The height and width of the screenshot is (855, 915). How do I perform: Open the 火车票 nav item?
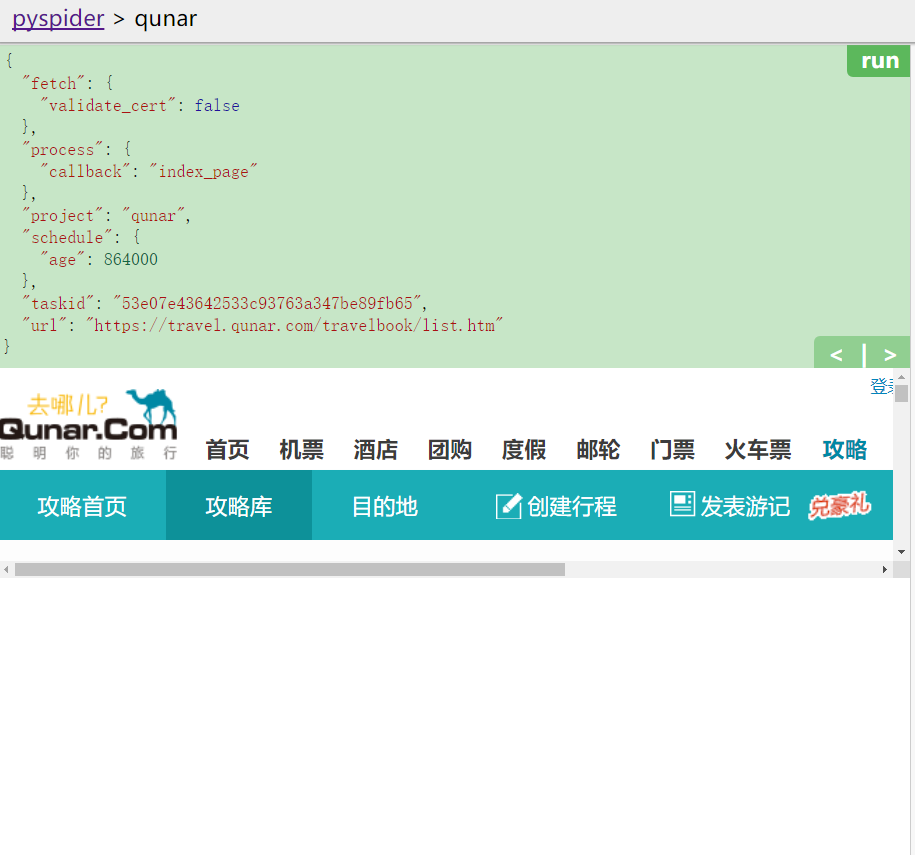point(757,450)
